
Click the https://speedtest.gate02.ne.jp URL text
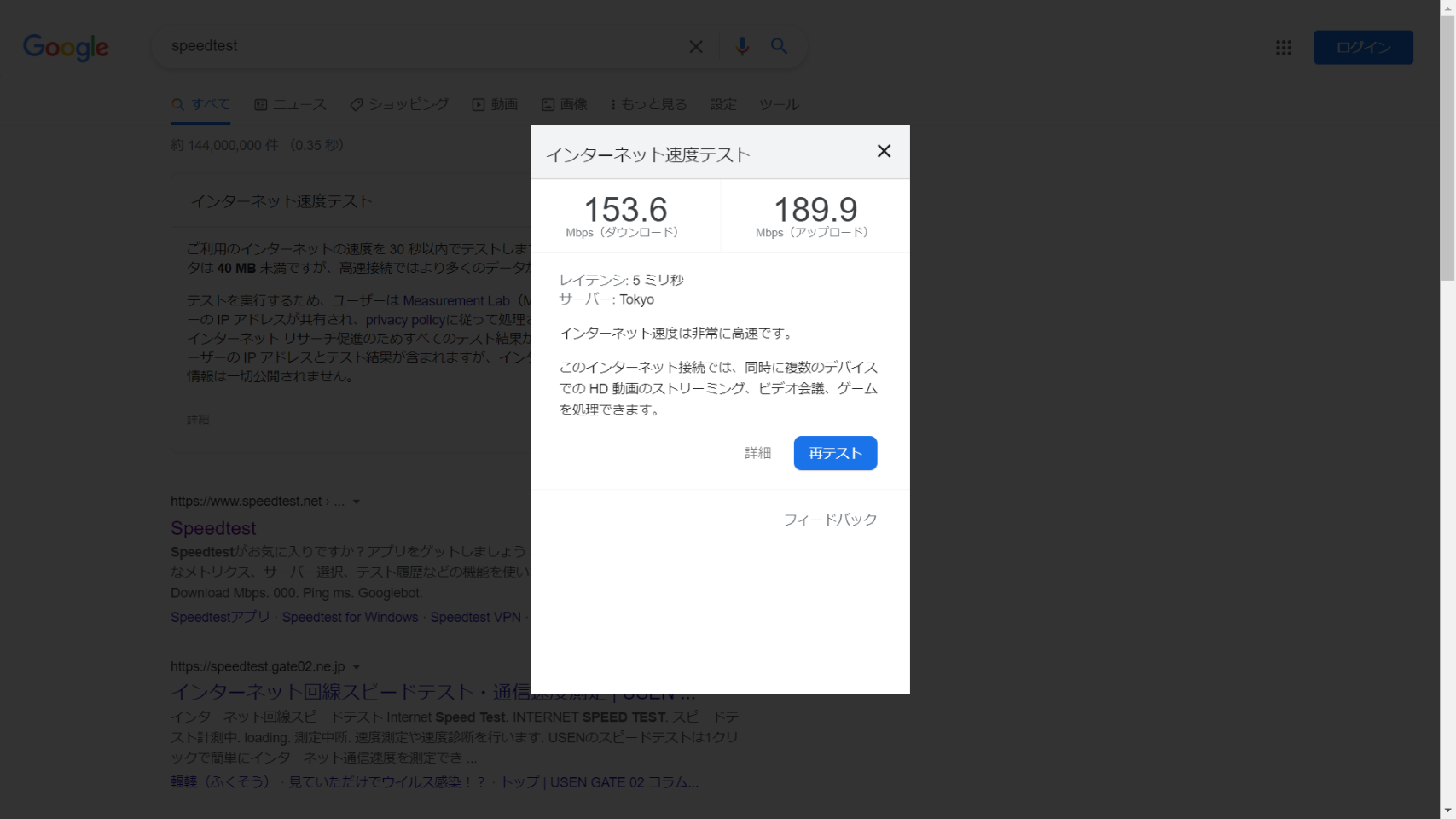pos(258,666)
